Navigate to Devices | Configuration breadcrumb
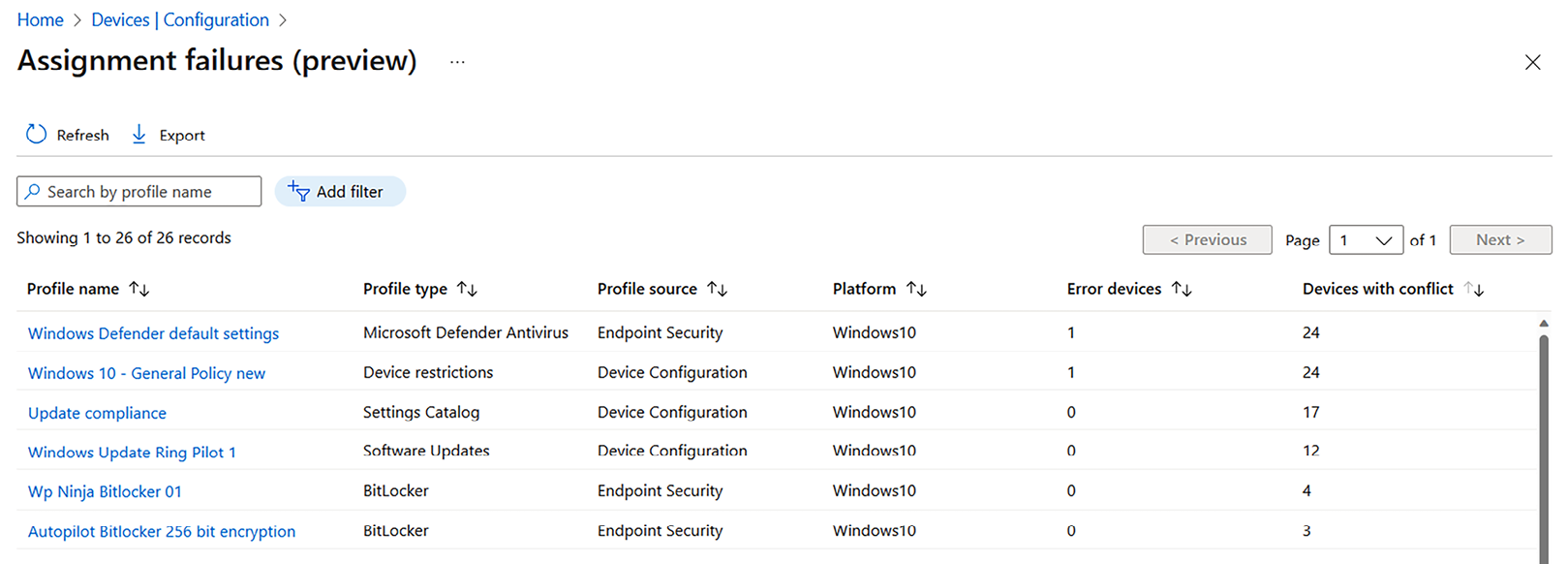The image size is (1568, 564). (180, 20)
